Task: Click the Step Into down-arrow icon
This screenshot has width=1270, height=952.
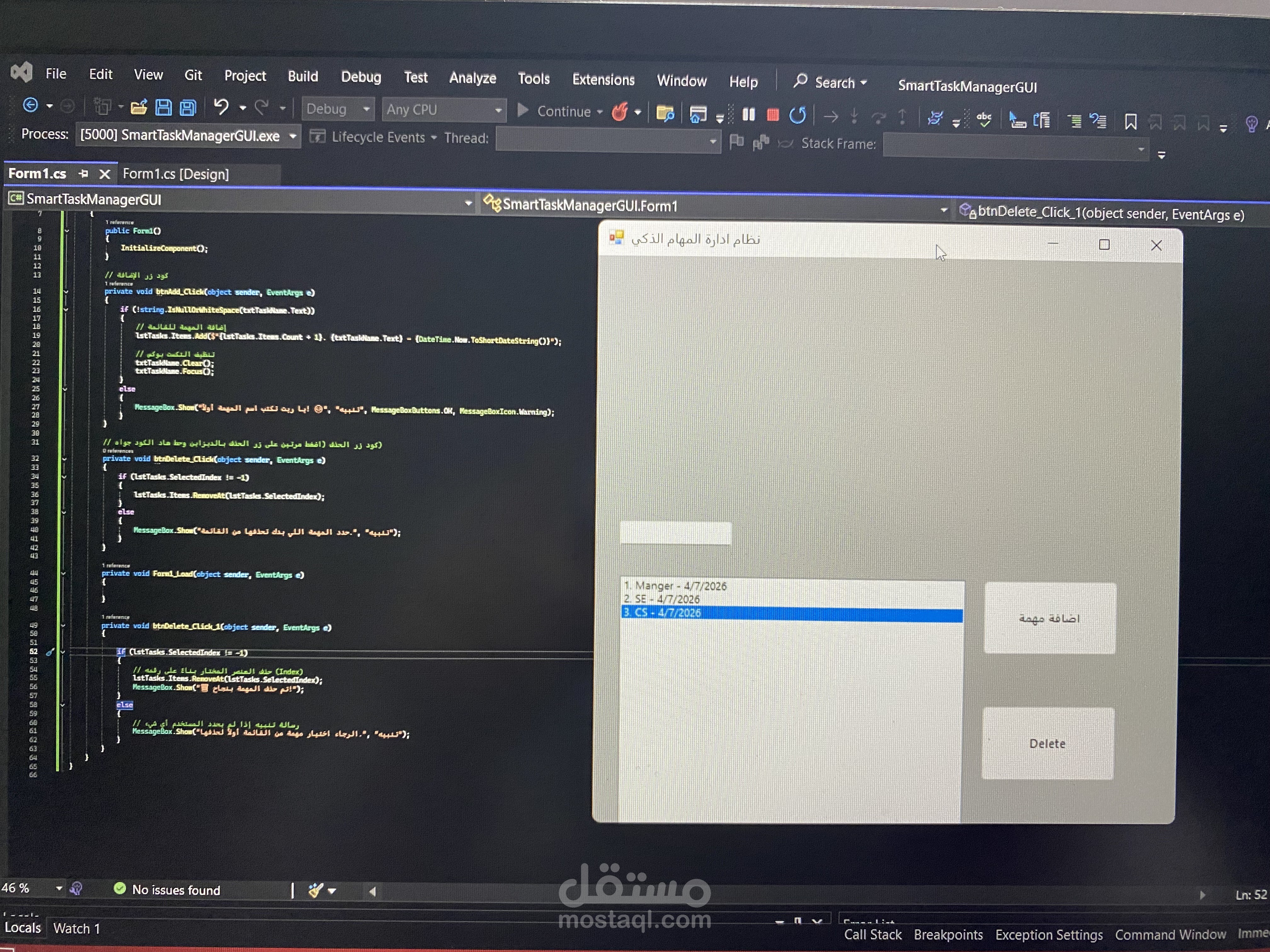Action: coord(855,116)
